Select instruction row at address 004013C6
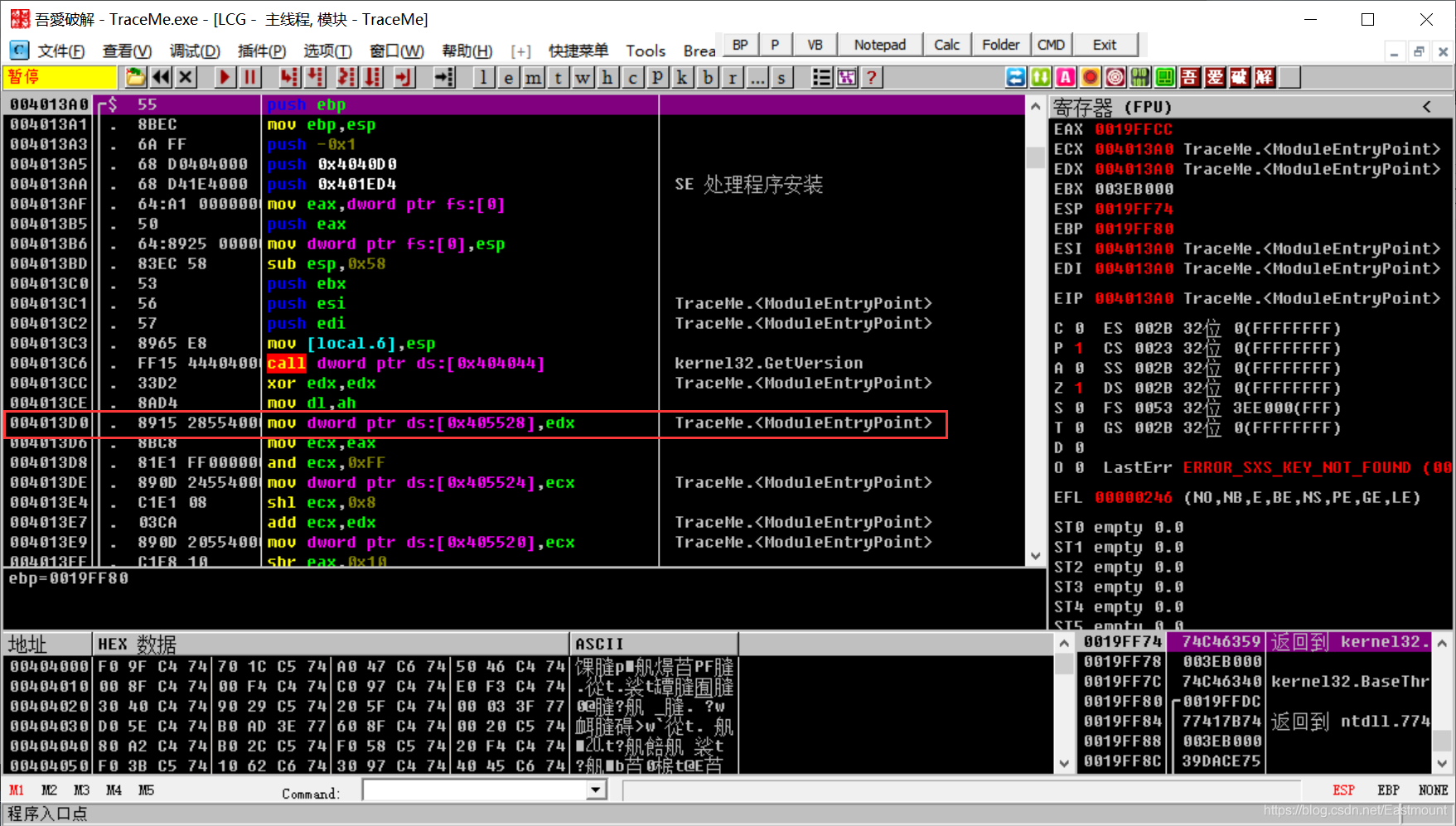The image size is (1456, 826). coord(514,363)
